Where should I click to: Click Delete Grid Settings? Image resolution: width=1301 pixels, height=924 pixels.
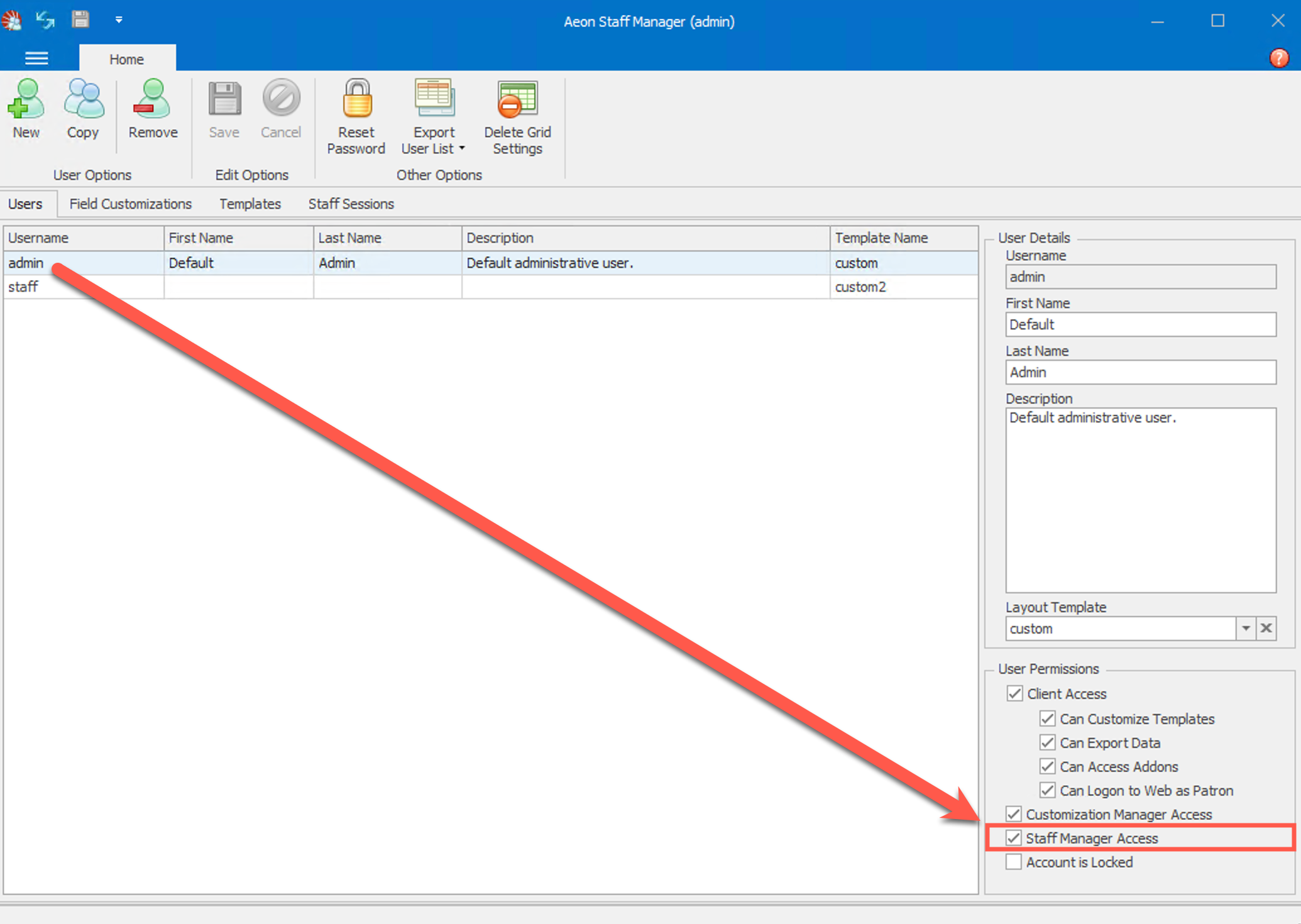pyautogui.click(x=517, y=101)
